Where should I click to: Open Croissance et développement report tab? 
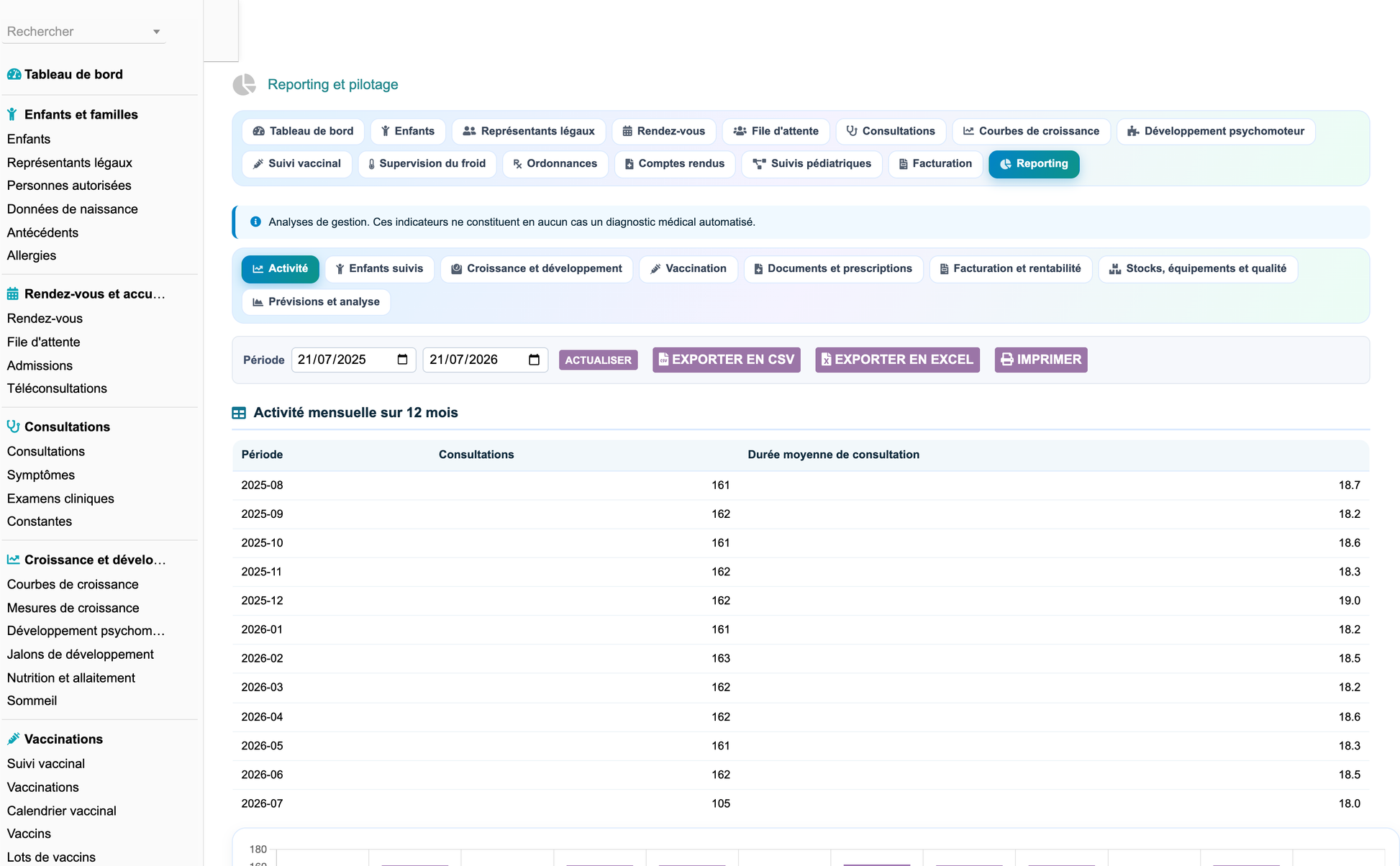(x=536, y=269)
